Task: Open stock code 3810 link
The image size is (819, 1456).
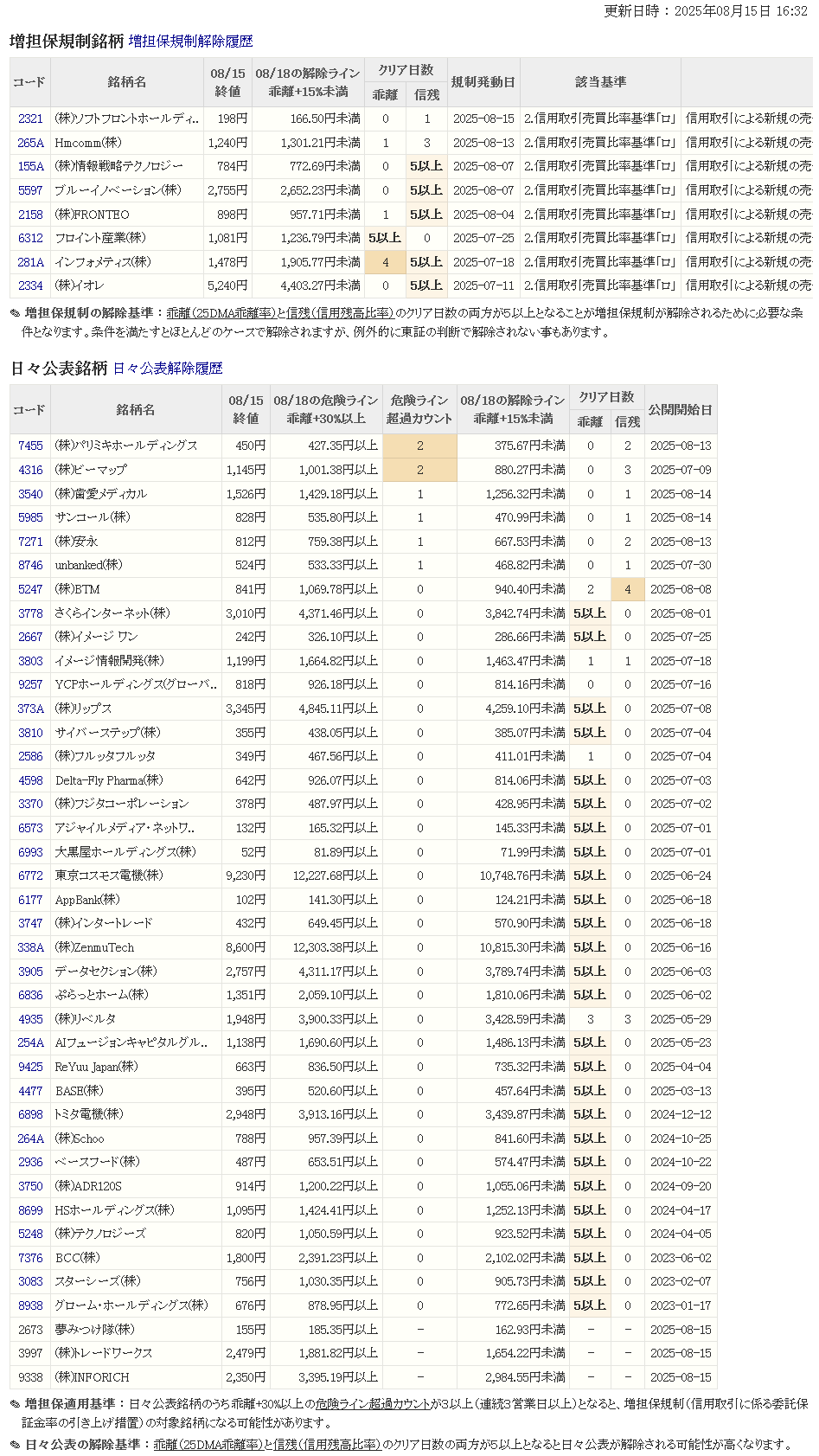Action: 30,733
